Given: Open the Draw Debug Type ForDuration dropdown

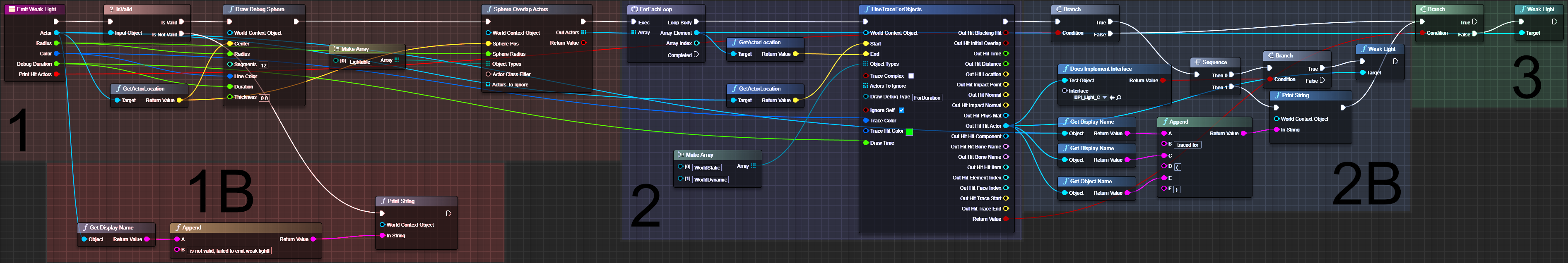Looking at the screenshot, I should click(927, 97).
